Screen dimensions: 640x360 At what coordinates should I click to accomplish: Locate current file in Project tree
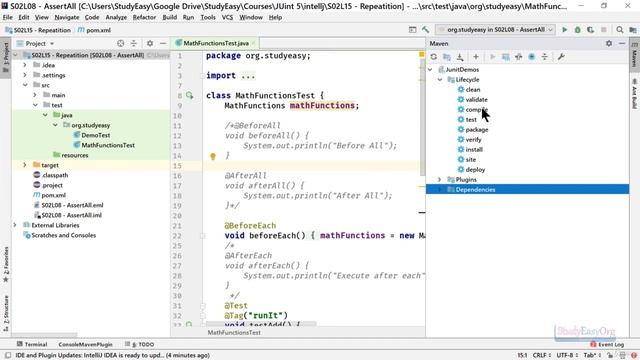point(120,43)
